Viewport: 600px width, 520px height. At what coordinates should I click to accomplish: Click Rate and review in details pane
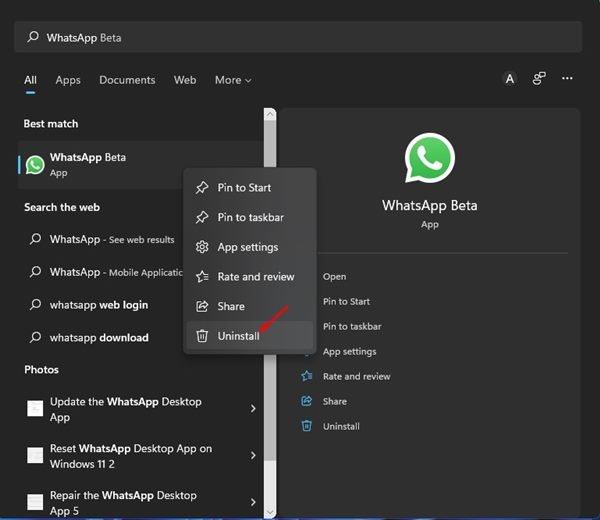357,377
